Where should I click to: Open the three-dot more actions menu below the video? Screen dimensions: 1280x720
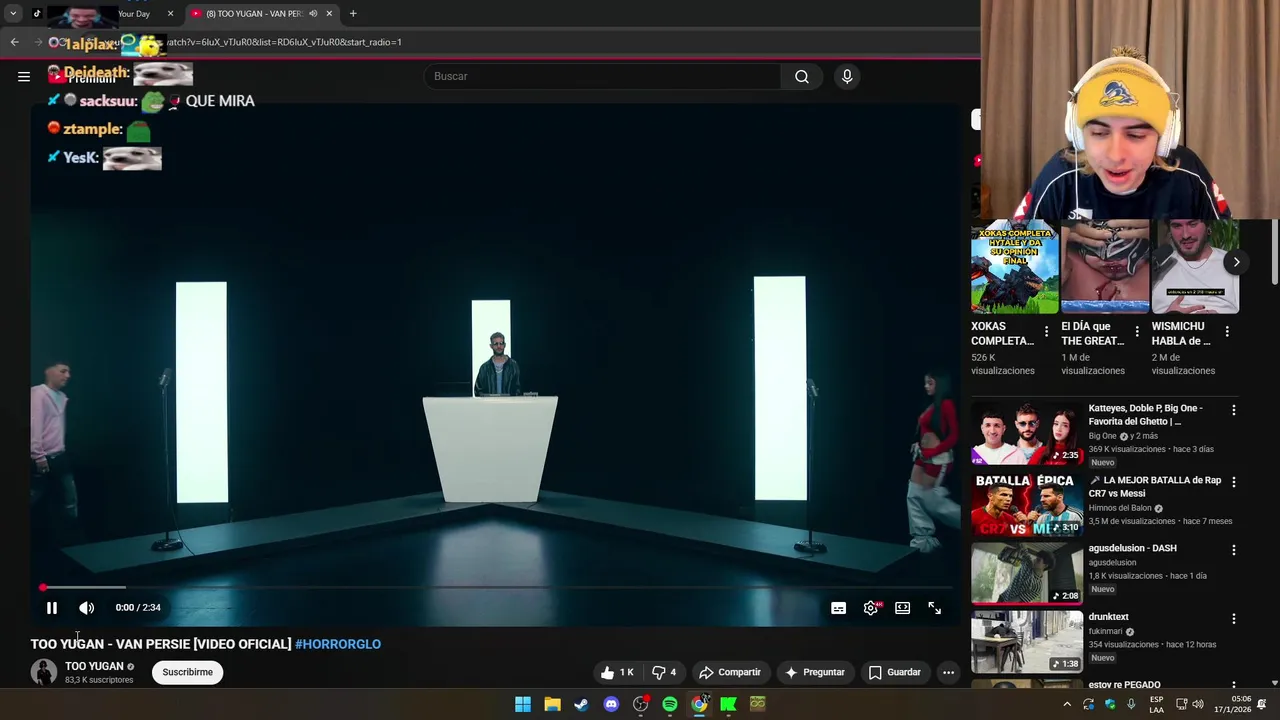(x=949, y=672)
